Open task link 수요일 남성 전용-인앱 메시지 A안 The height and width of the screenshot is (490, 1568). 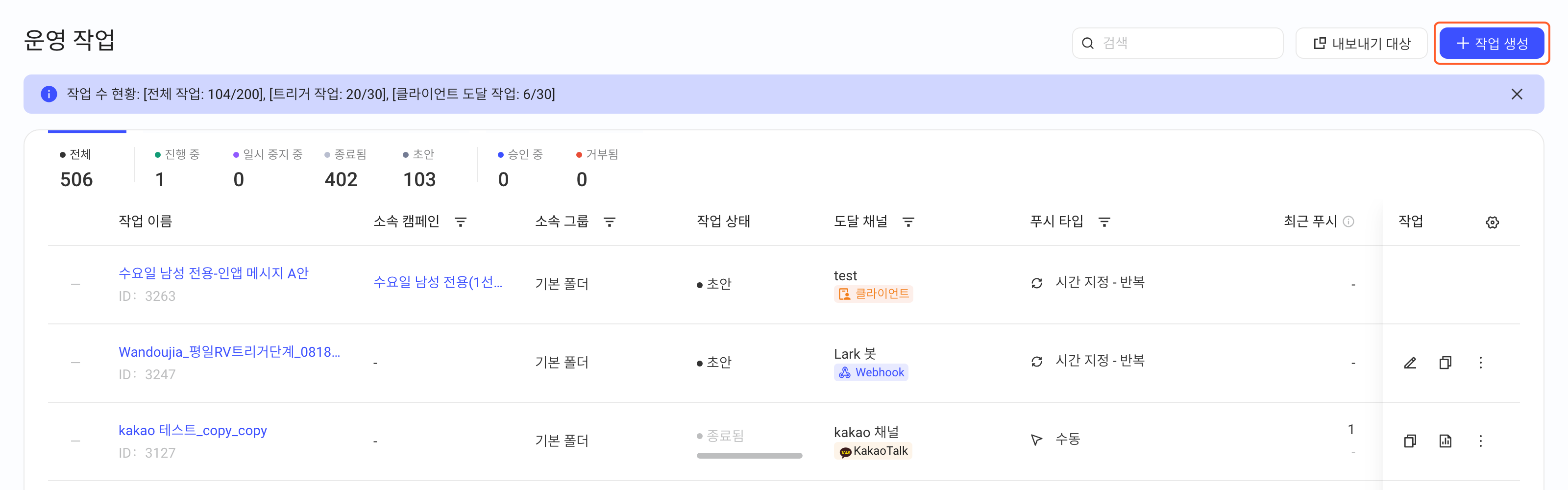[214, 273]
